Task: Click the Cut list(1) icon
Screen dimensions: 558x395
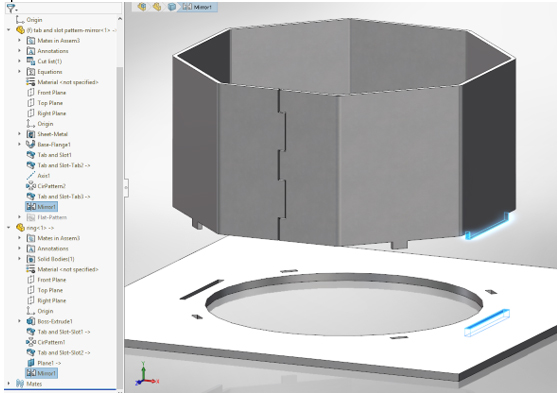Action: click(31, 61)
